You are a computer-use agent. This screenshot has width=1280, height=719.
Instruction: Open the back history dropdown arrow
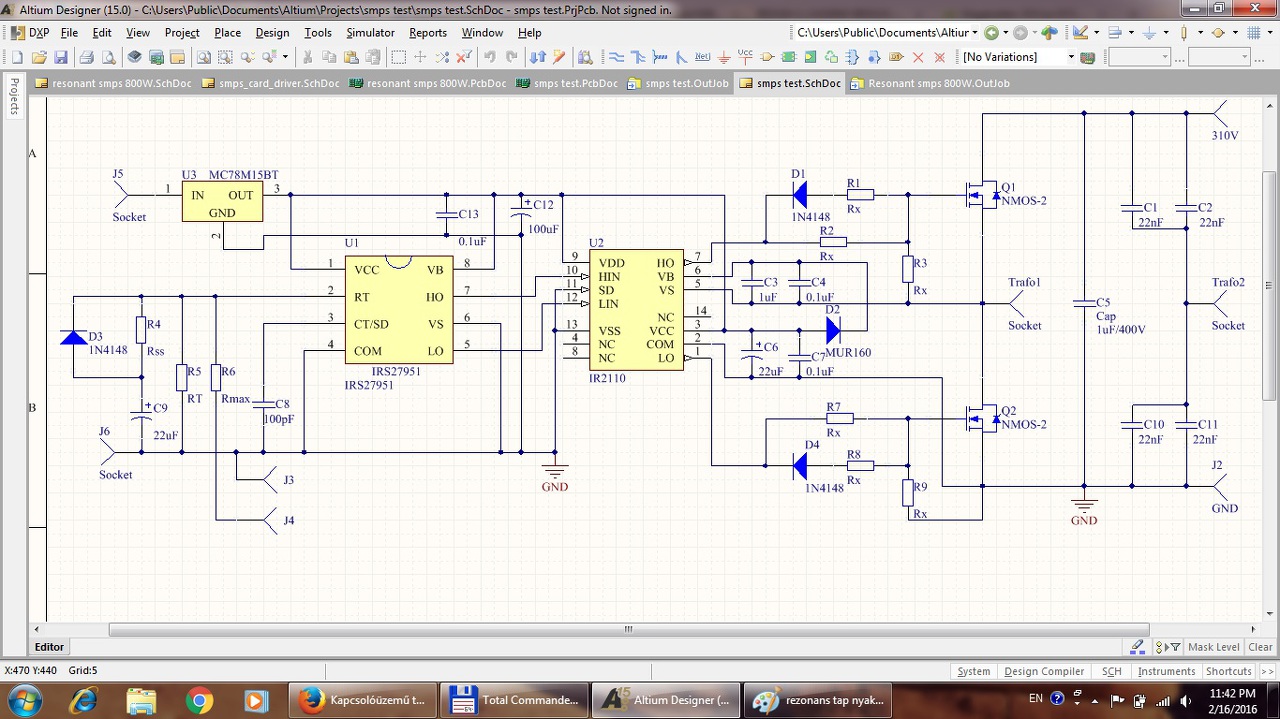pos(1006,32)
